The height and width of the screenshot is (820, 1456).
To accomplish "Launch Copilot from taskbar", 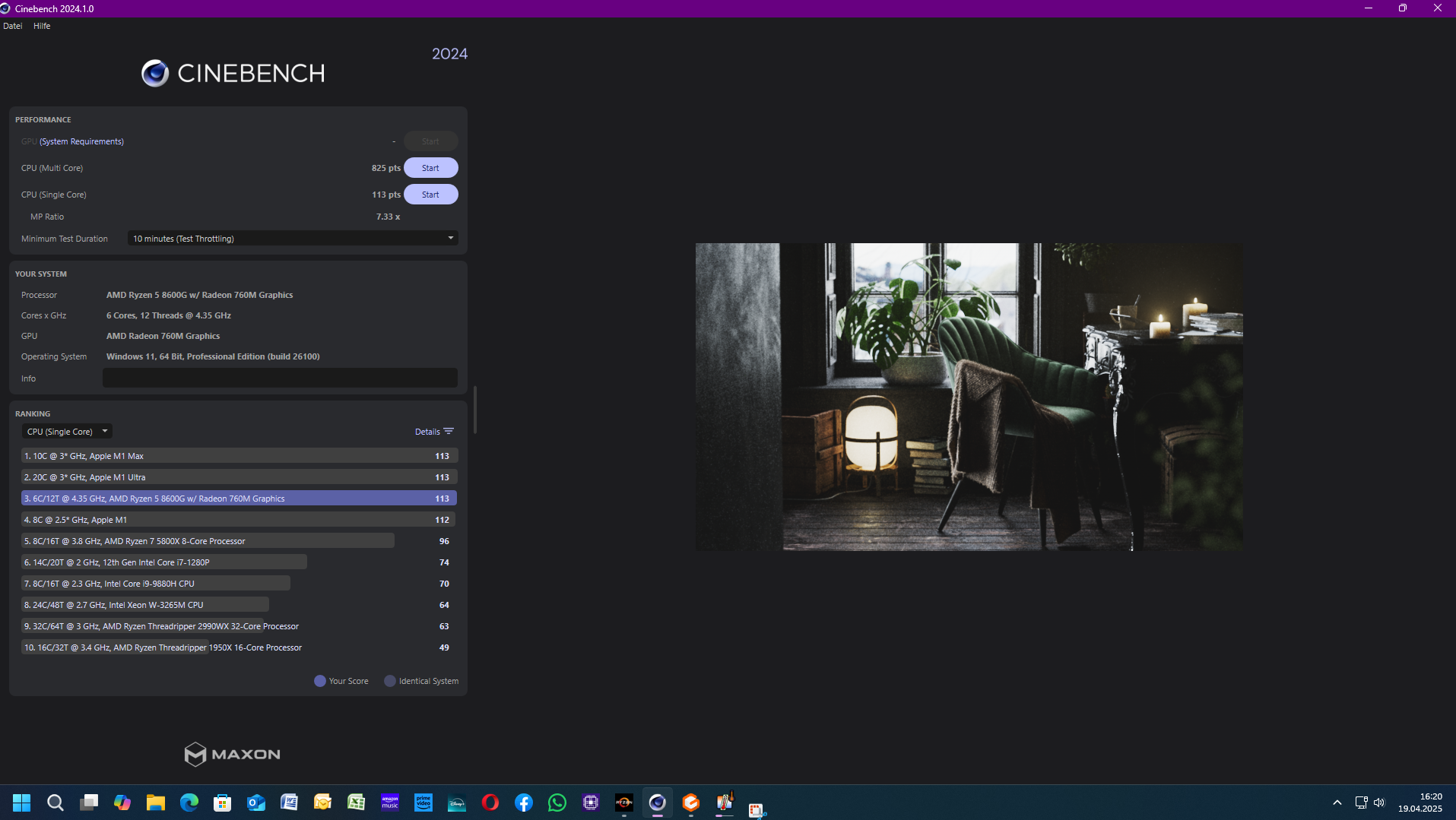I will coord(122,803).
